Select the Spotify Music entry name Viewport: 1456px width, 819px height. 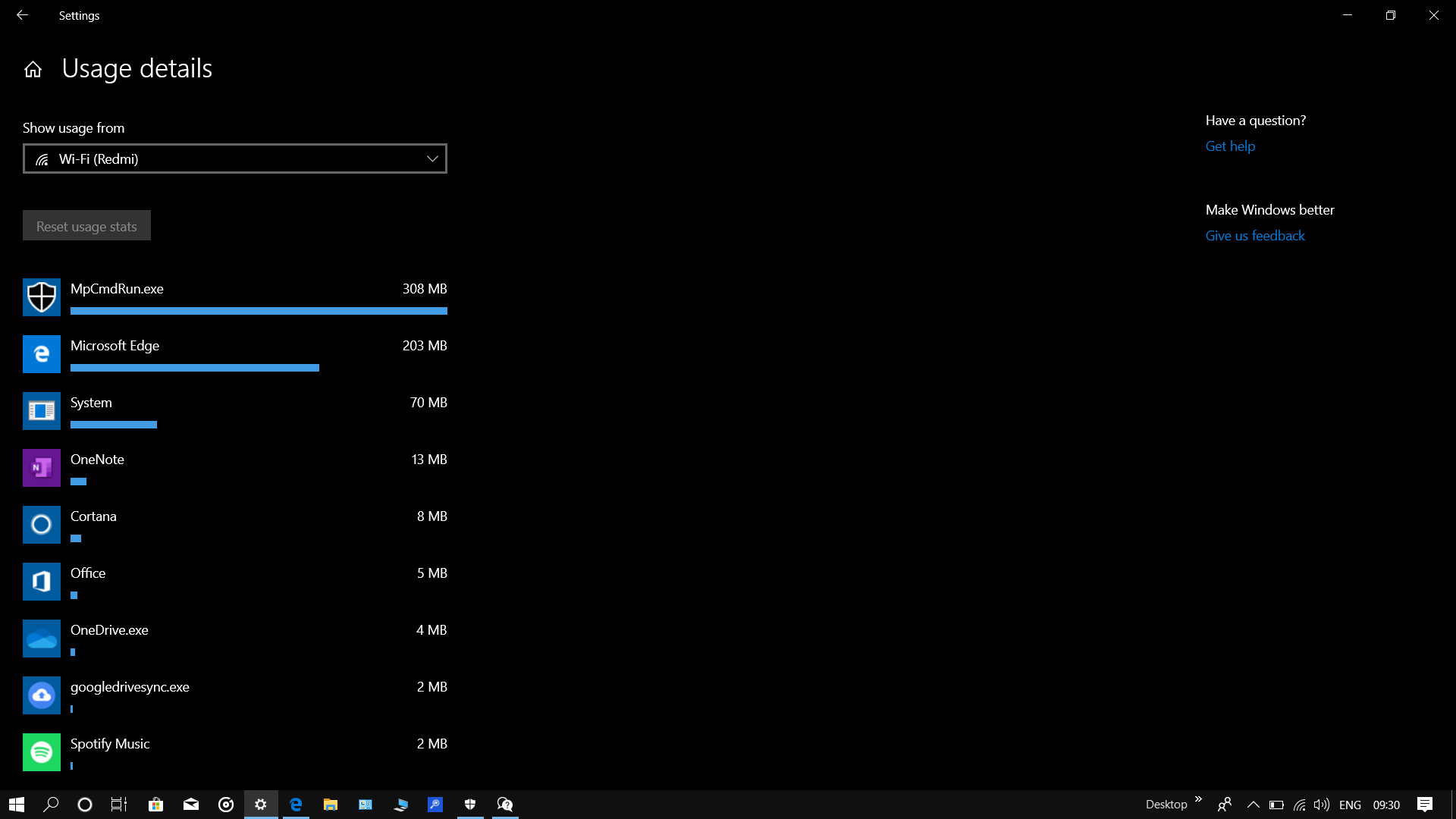[x=110, y=744]
